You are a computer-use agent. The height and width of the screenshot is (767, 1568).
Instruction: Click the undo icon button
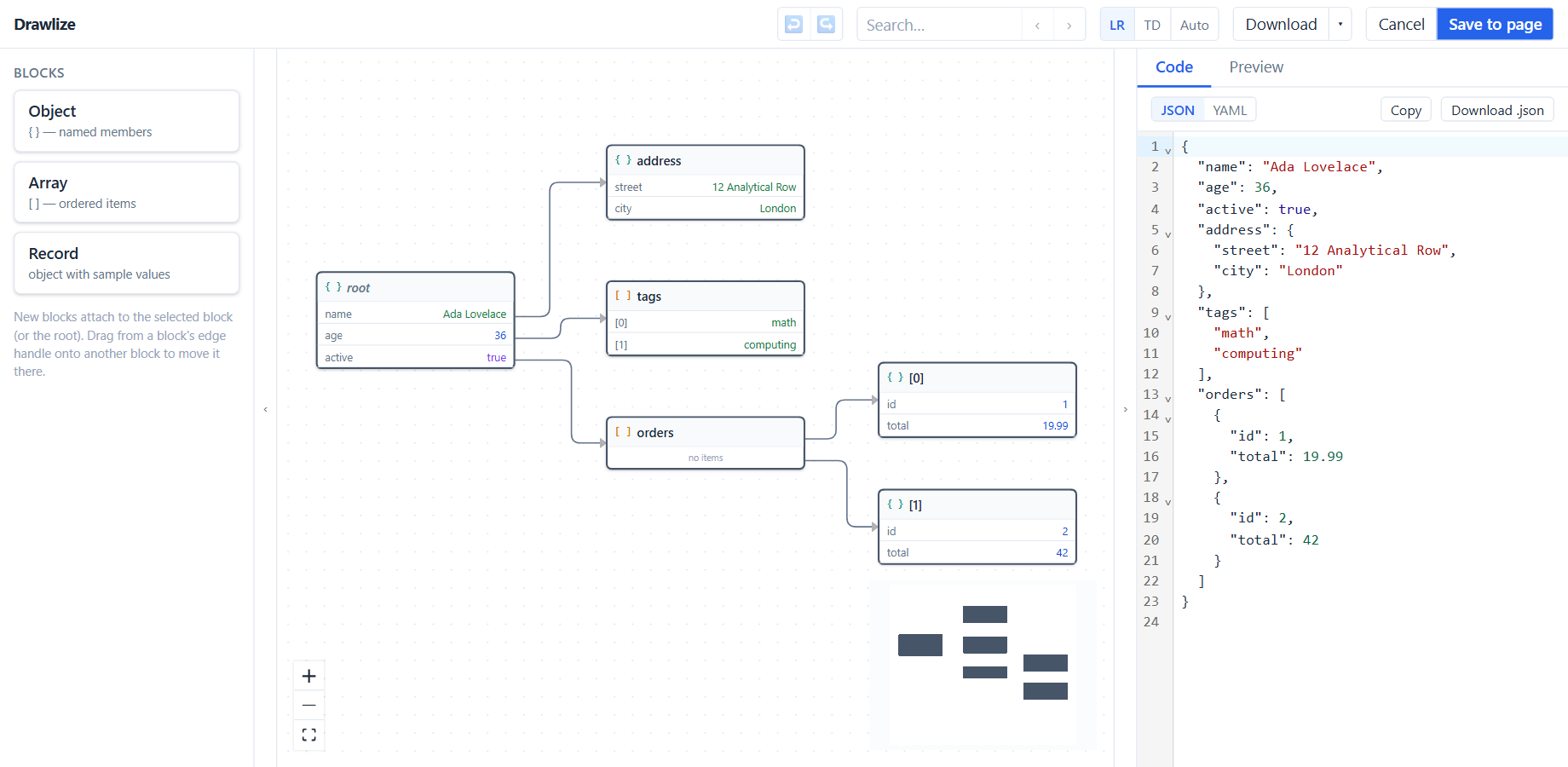point(793,25)
